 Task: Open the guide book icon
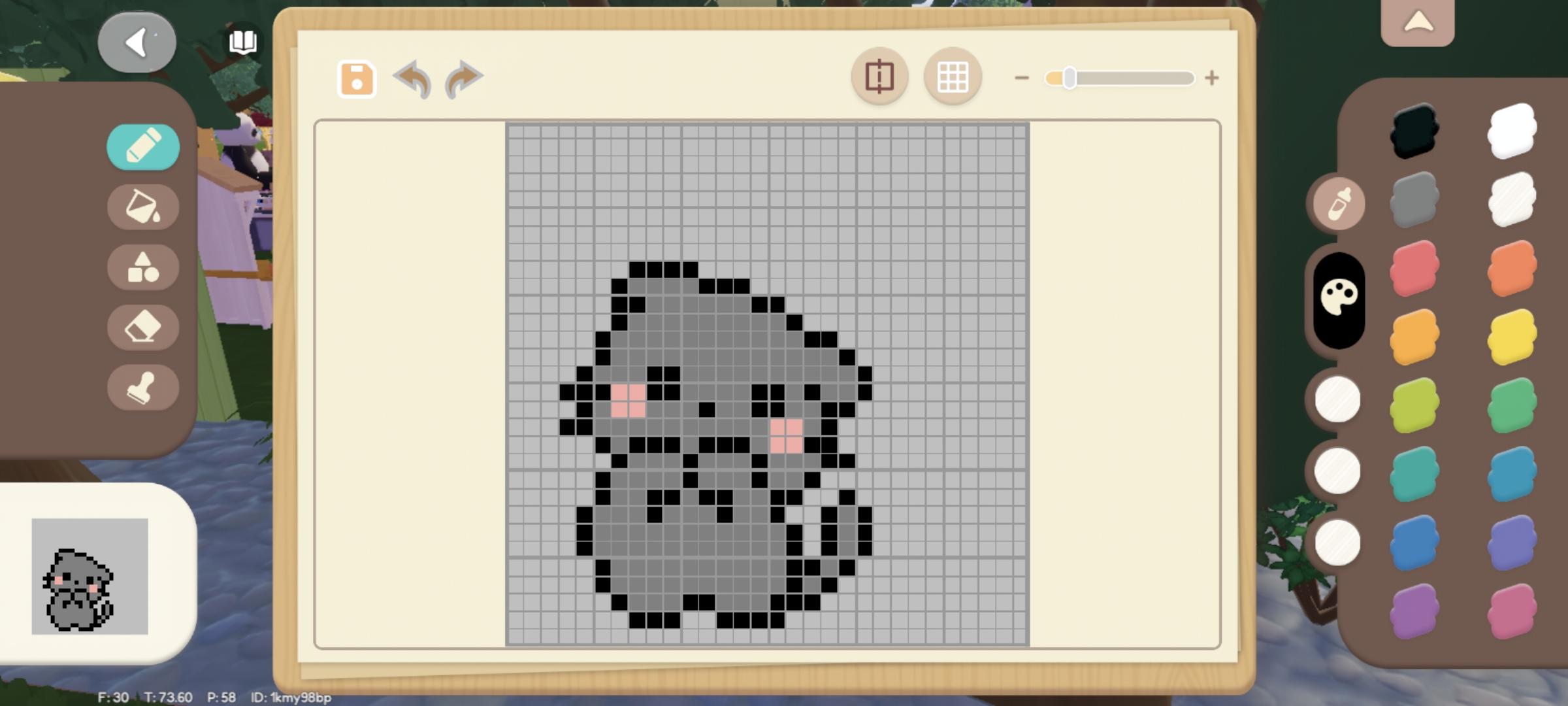(x=242, y=42)
